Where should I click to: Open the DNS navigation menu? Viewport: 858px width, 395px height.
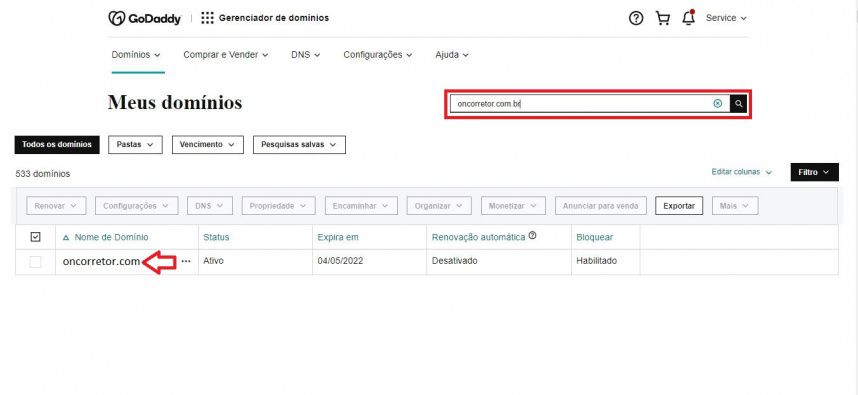(x=306, y=55)
